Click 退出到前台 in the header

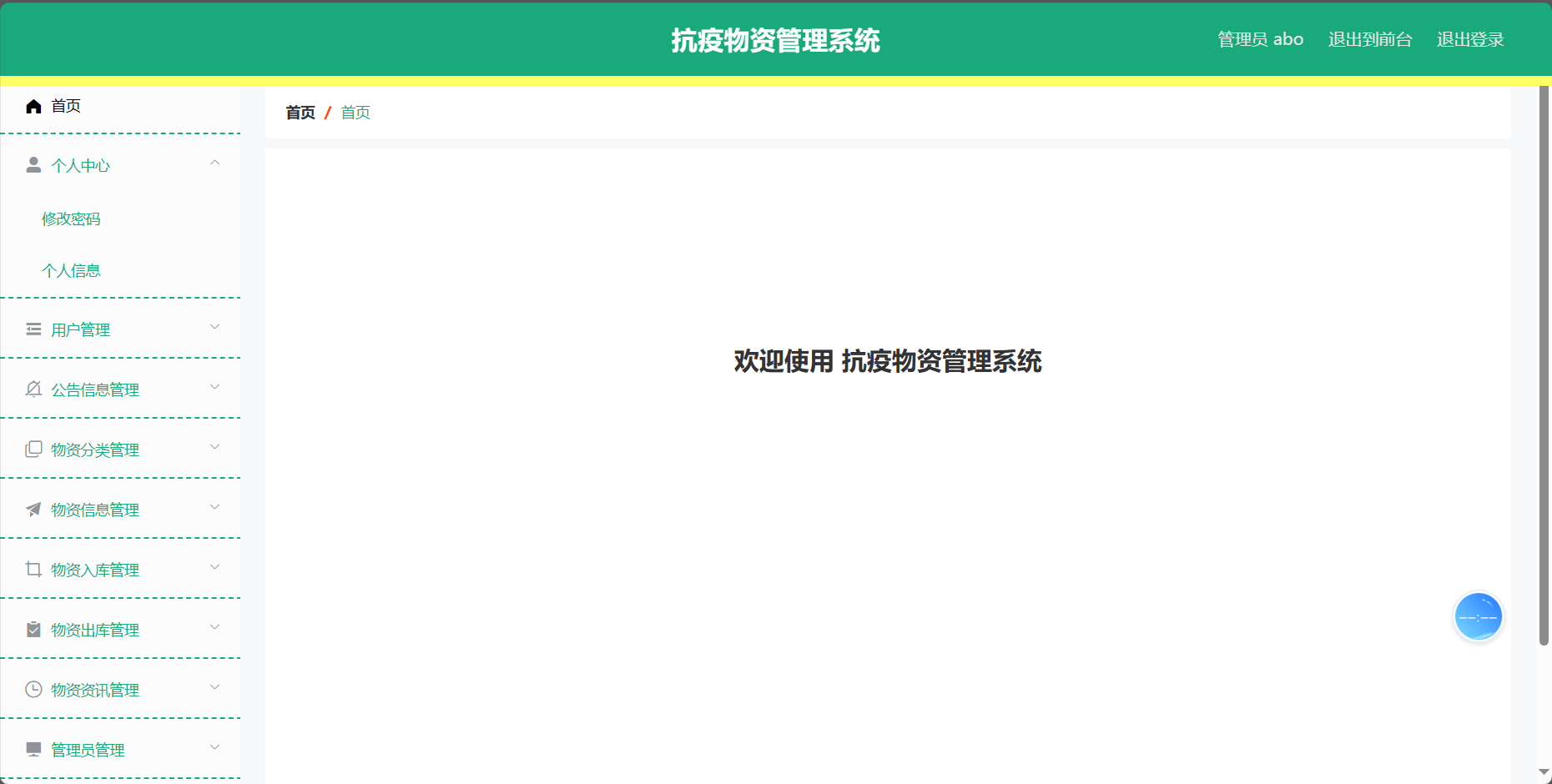pyautogui.click(x=1370, y=39)
